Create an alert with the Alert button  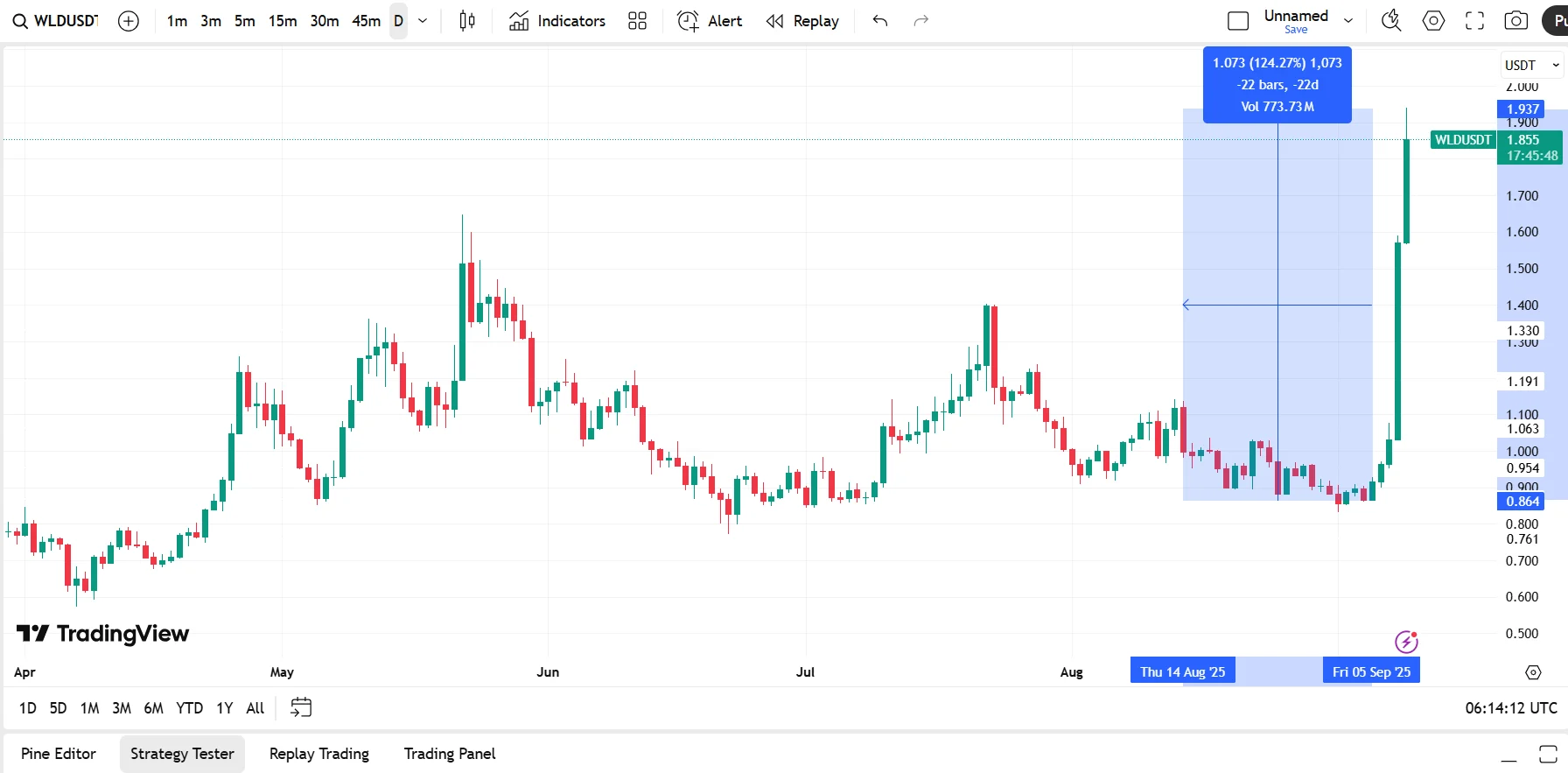pos(710,20)
